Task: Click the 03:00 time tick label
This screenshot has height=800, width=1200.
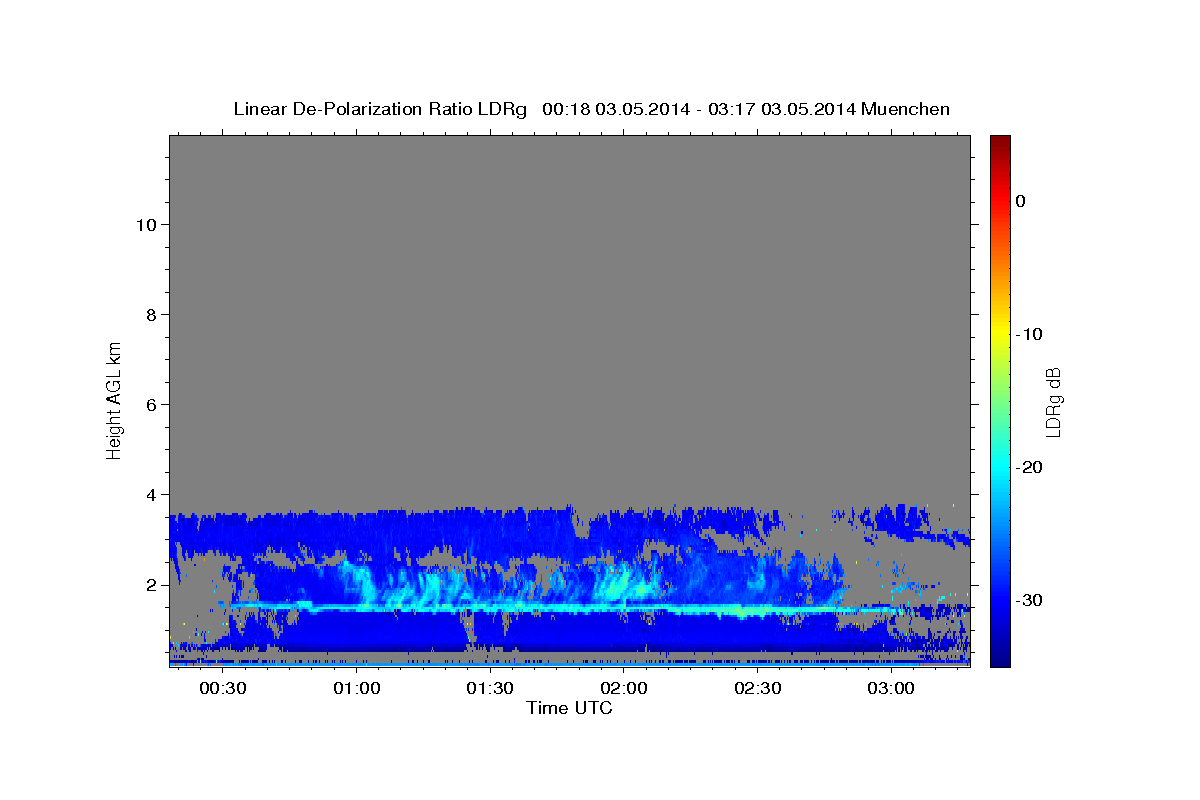Action: point(891,689)
